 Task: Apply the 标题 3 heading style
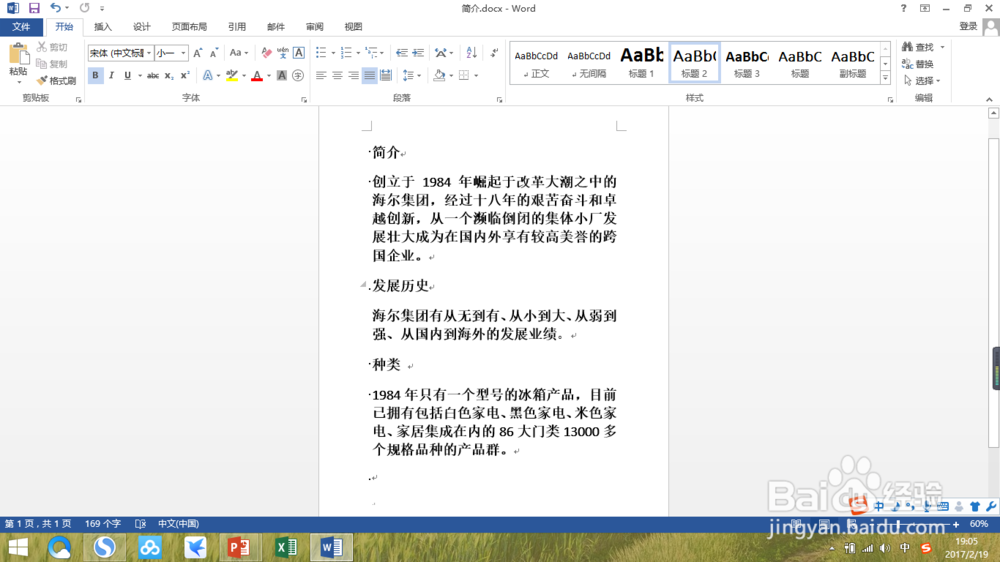(747, 63)
